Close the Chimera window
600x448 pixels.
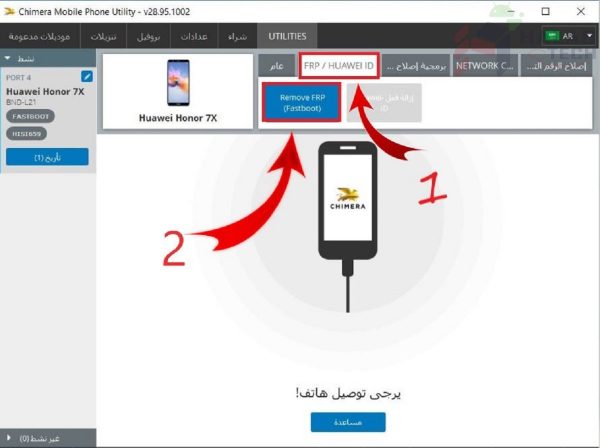(580, 11)
